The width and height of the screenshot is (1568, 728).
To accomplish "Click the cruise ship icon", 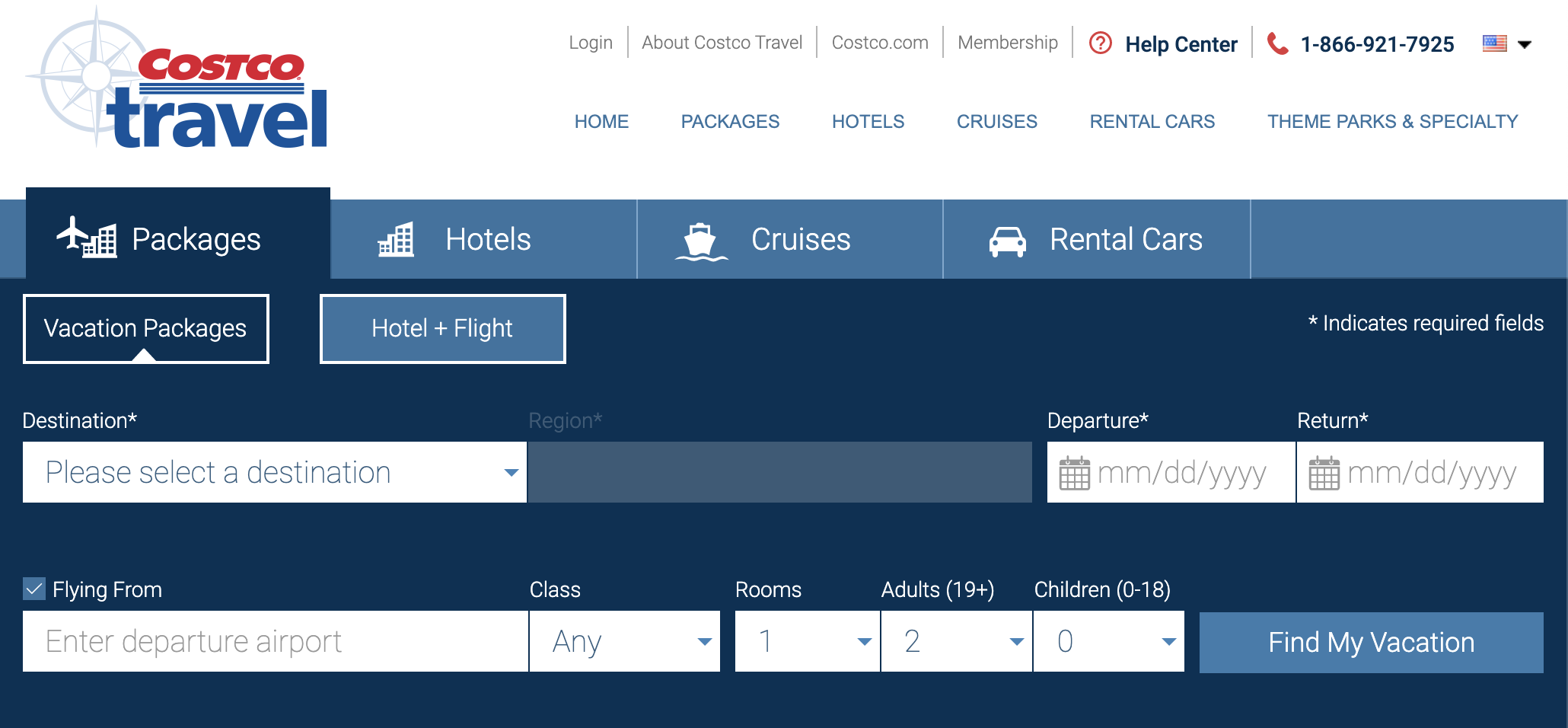I will (x=701, y=241).
